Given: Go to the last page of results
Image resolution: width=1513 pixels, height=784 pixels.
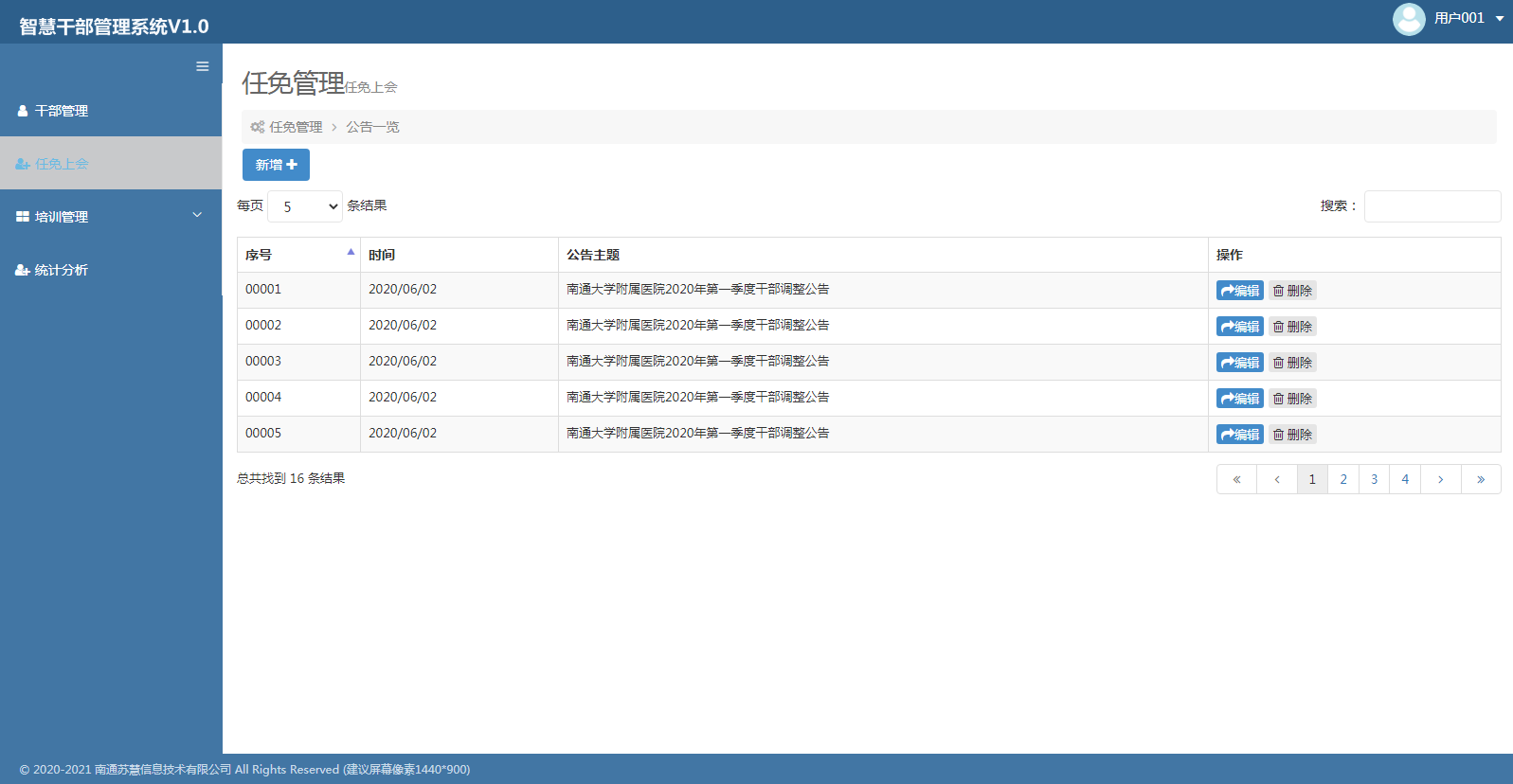Looking at the screenshot, I should 1480,479.
